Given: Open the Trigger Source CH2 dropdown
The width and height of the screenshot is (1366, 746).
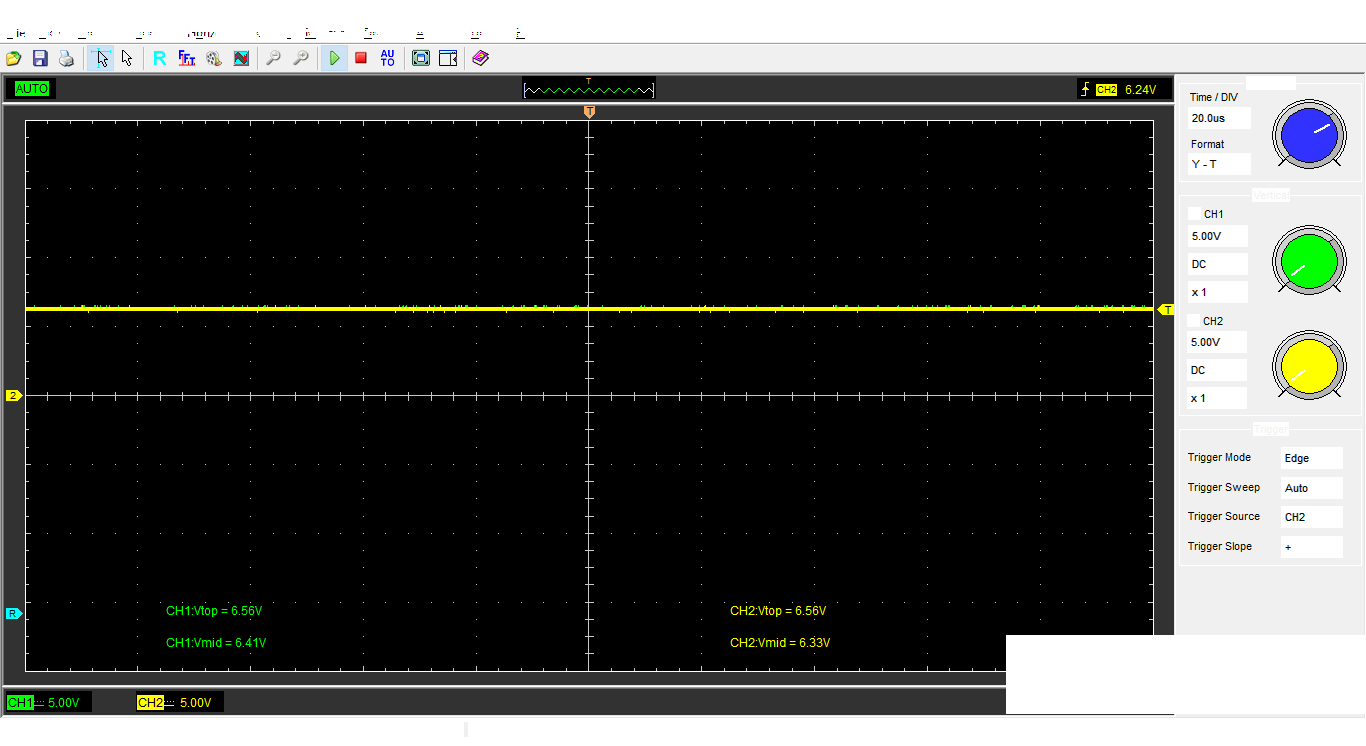Looking at the screenshot, I should [x=1311, y=517].
